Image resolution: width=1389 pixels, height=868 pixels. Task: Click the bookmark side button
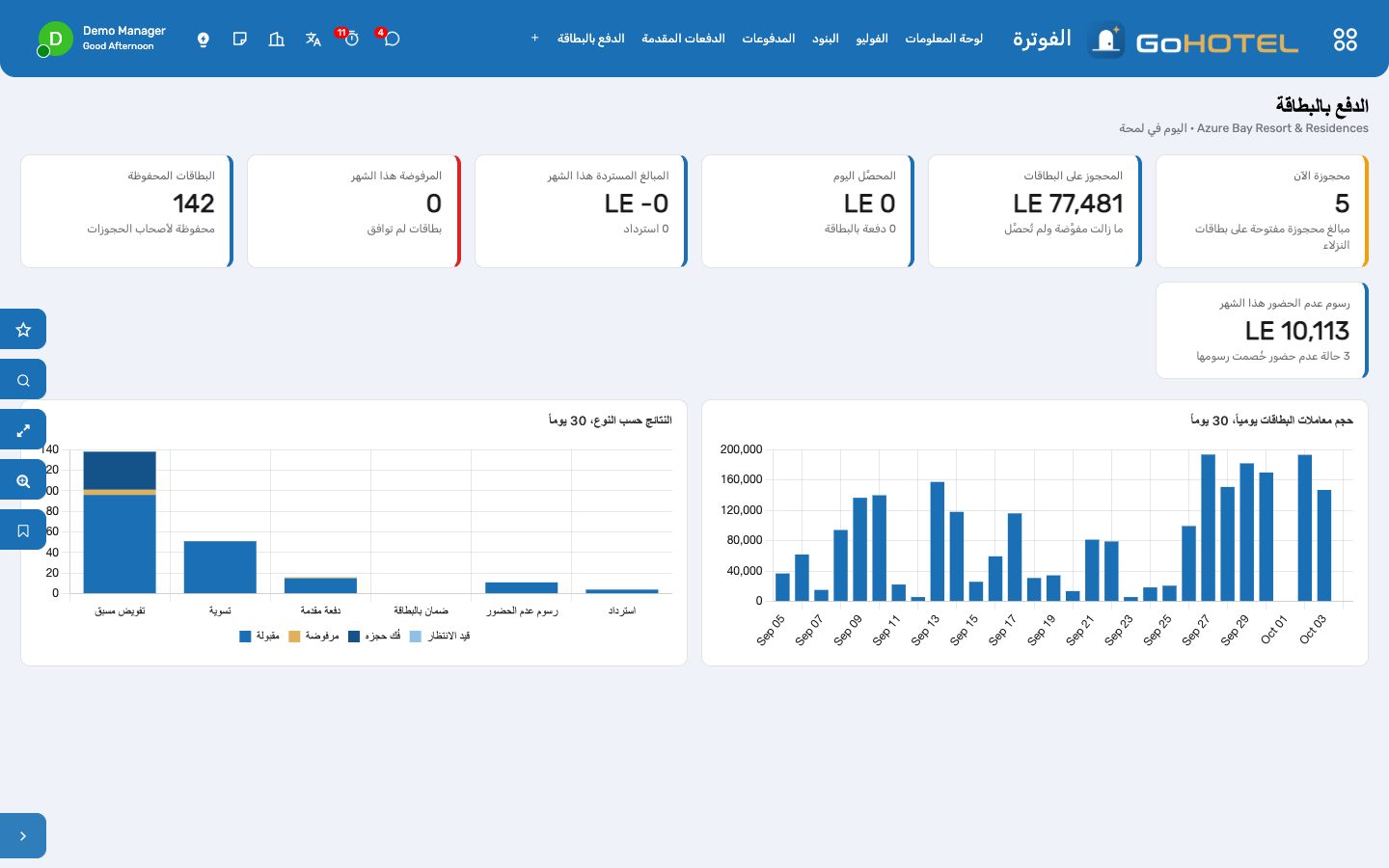click(x=23, y=529)
